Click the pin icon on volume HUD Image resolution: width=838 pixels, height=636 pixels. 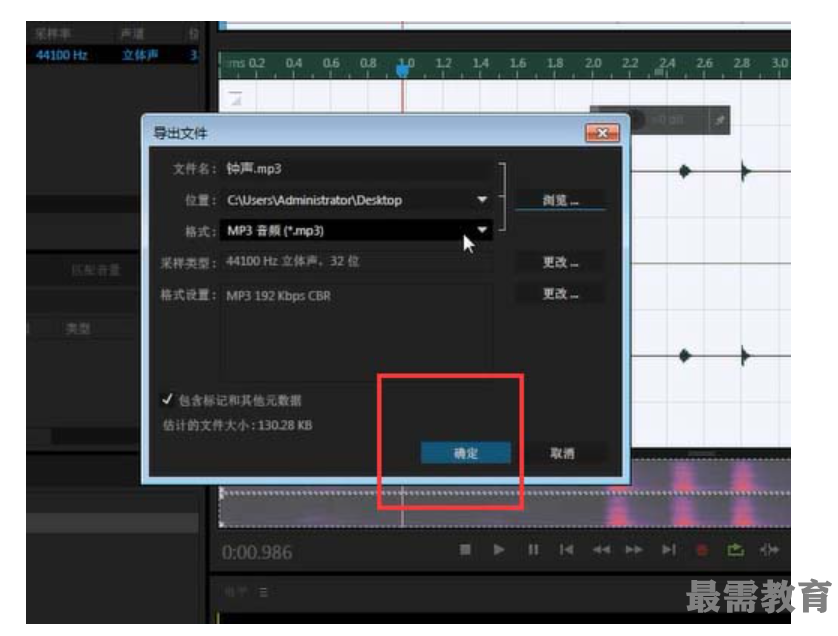point(719,120)
